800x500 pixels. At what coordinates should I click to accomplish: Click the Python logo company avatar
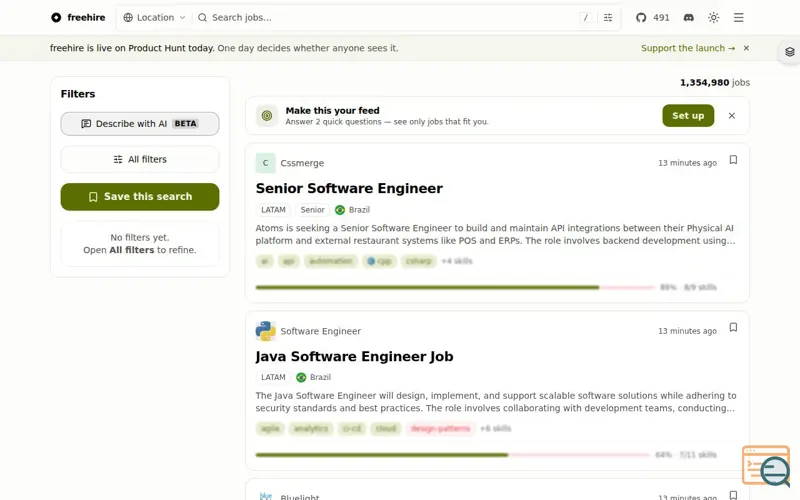265,331
